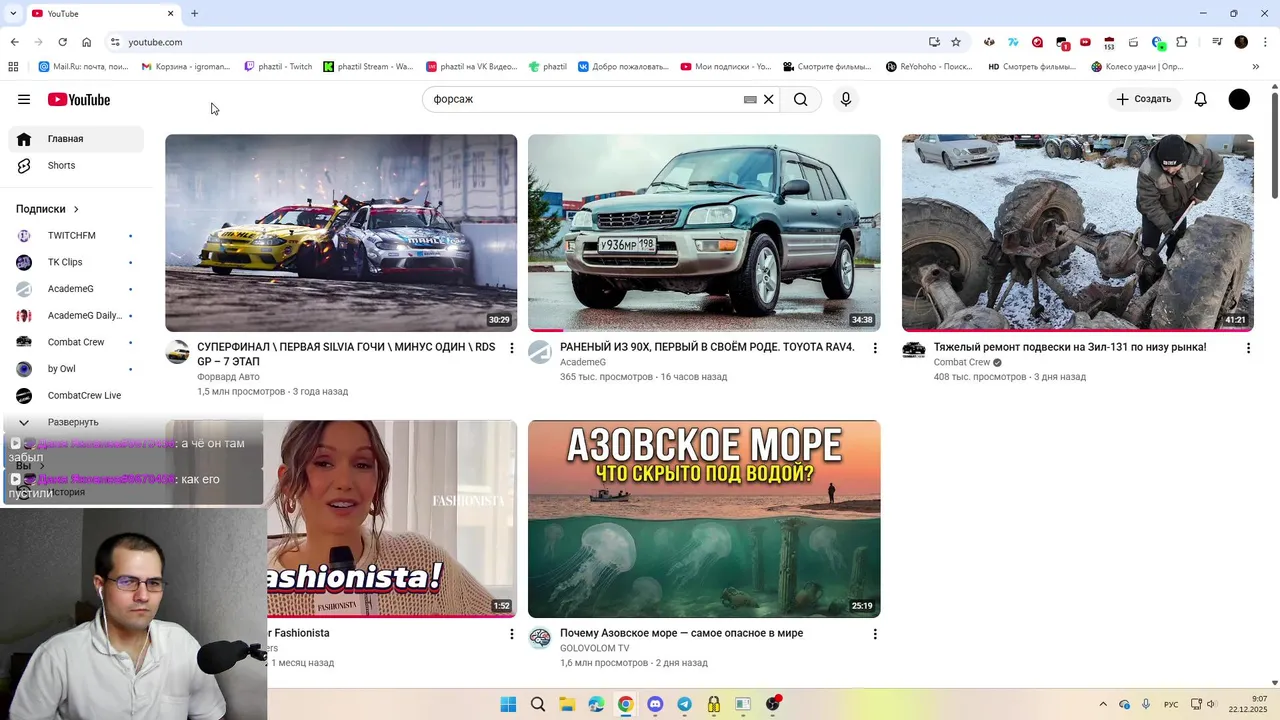1280x720 pixels.
Task: Open Telegram from taskbar
Action: (x=684, y=704)
